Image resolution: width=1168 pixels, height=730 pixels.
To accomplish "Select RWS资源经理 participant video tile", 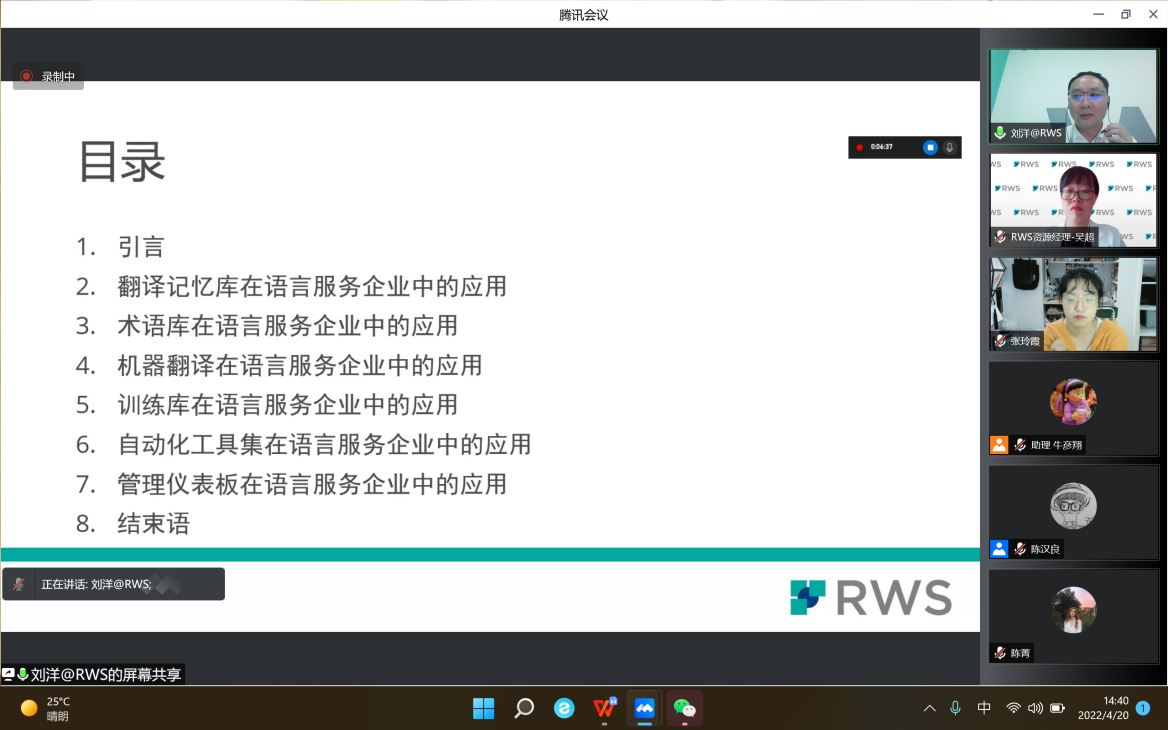I will (x=1073, y=200).
